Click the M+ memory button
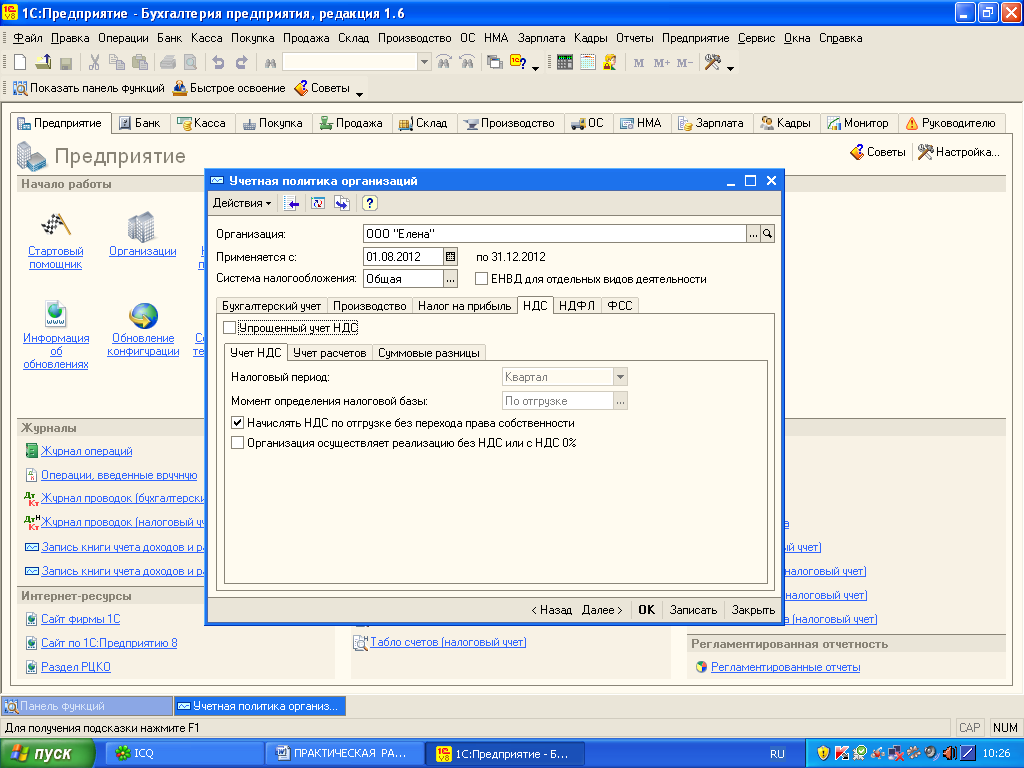Screen dimensions: 1024x768 [662, 63]
